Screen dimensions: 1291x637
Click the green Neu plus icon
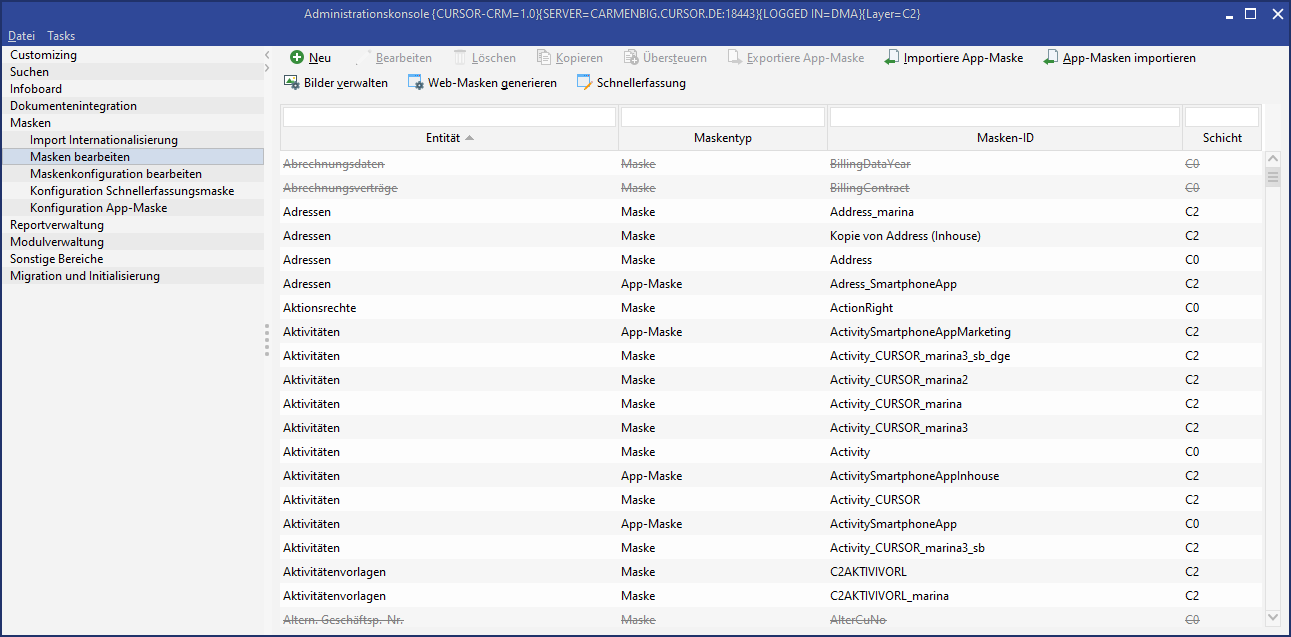coord(297,58)
